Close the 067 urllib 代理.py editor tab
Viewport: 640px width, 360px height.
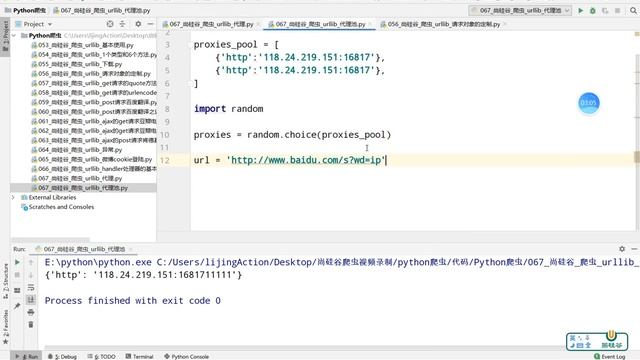(x=258, y=24)
